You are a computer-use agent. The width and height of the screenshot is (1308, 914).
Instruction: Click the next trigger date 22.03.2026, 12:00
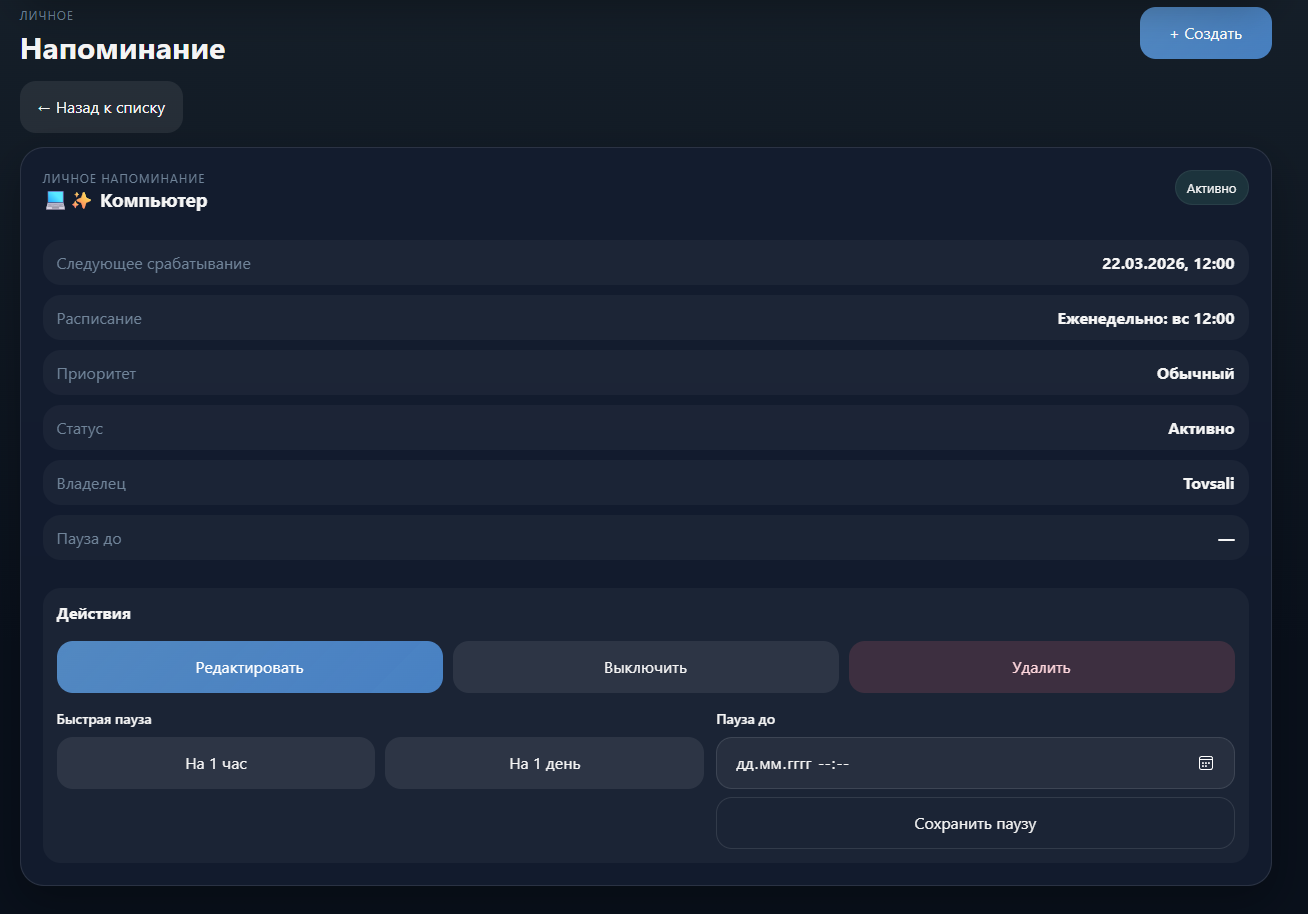tap(1167, 264)
